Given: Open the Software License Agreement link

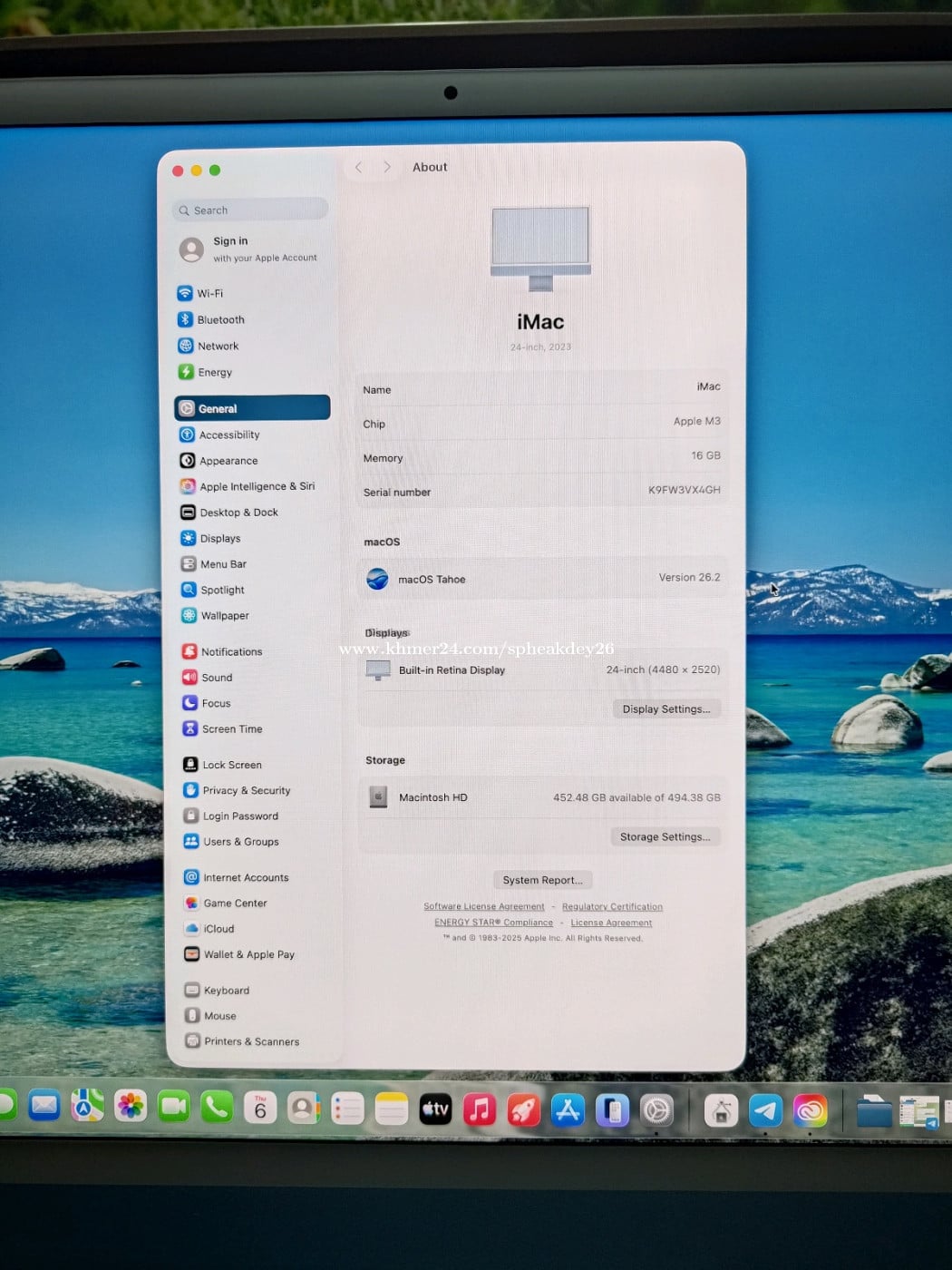Looking at the screenshot, I should click(x=484, y=906).
